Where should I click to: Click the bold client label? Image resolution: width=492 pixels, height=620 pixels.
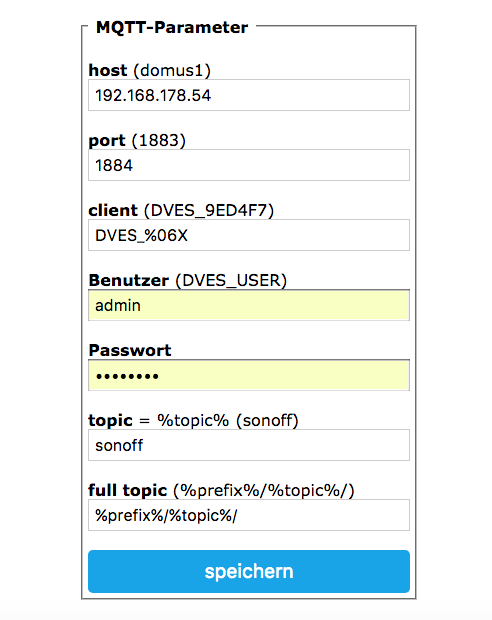point(113,210)
